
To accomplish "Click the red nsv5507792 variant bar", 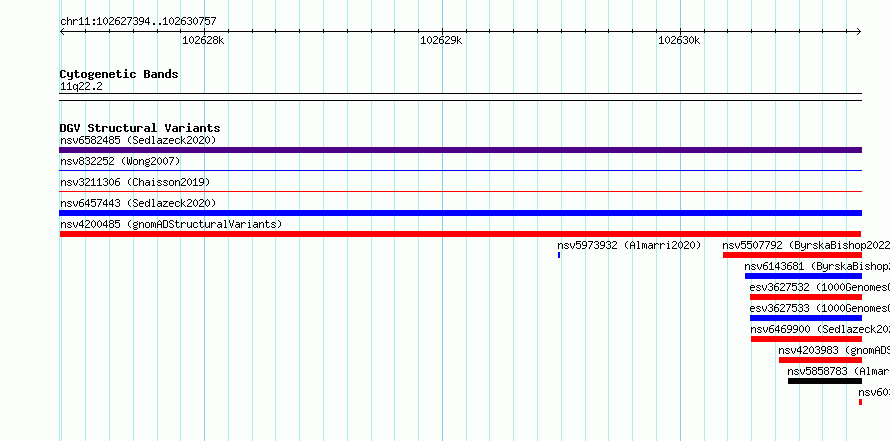I will (x=792, y=255).
